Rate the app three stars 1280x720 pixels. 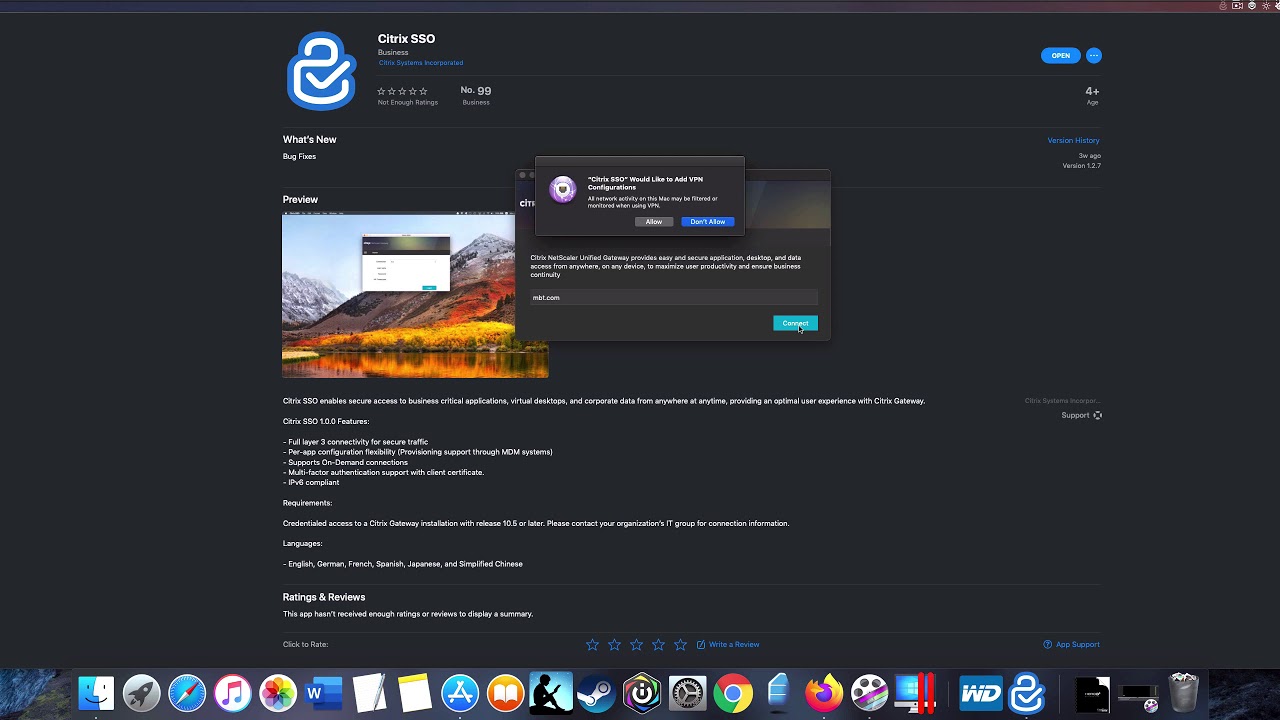pos(636,645)
